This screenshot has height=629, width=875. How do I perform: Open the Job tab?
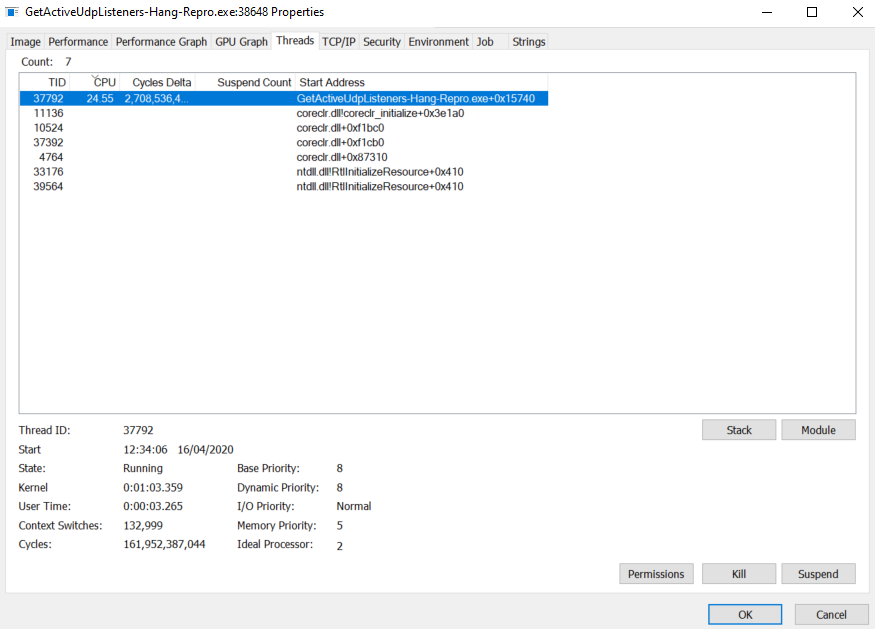pyautogui.click(x=485, y=42)
